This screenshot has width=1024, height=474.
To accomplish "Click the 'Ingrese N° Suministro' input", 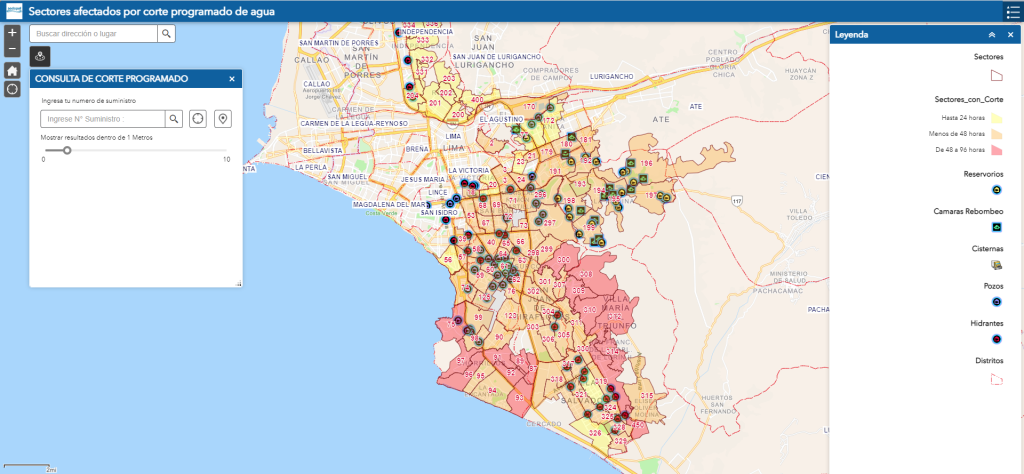I will pyautogui.click(x=102, y=119).
